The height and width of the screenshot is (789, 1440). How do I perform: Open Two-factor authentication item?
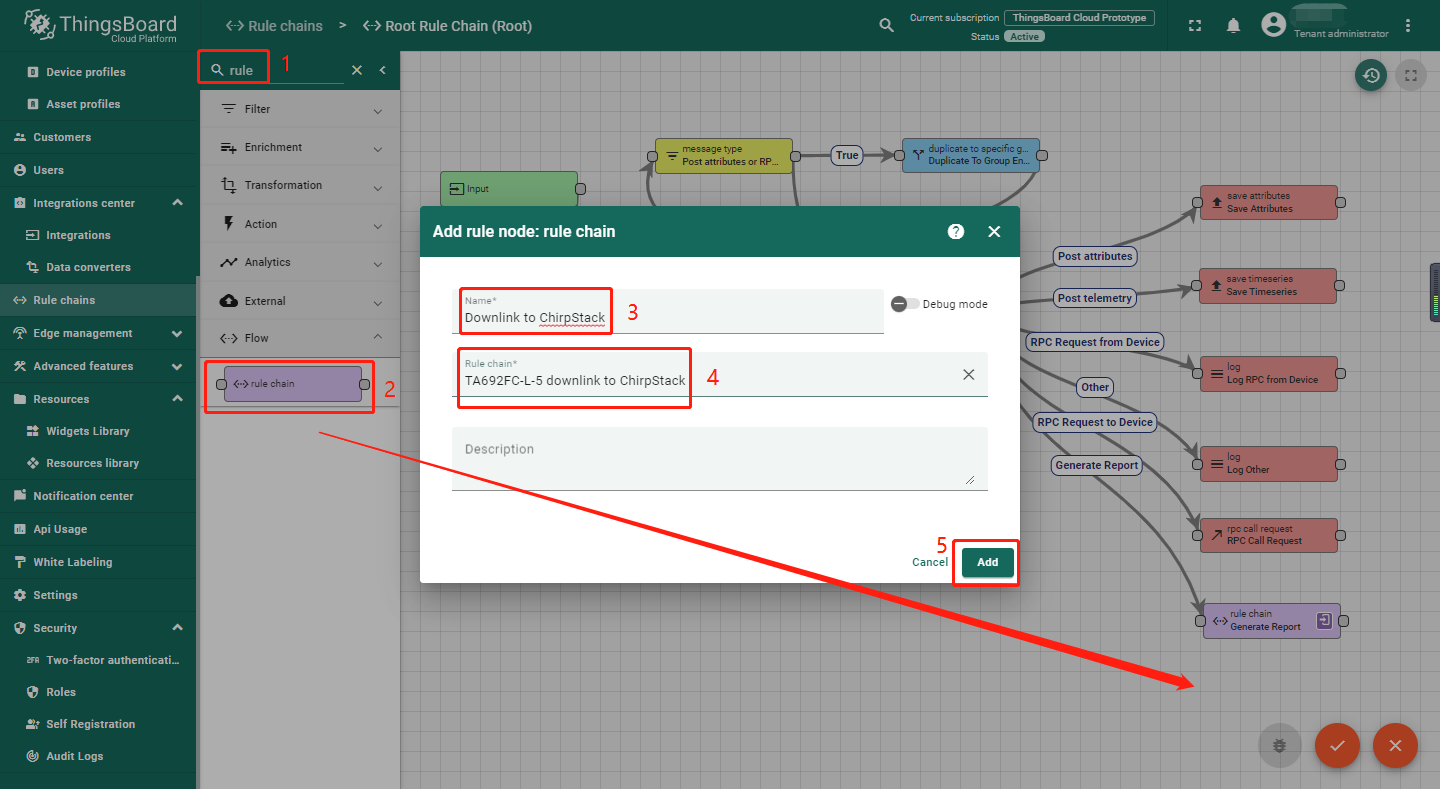98,660
